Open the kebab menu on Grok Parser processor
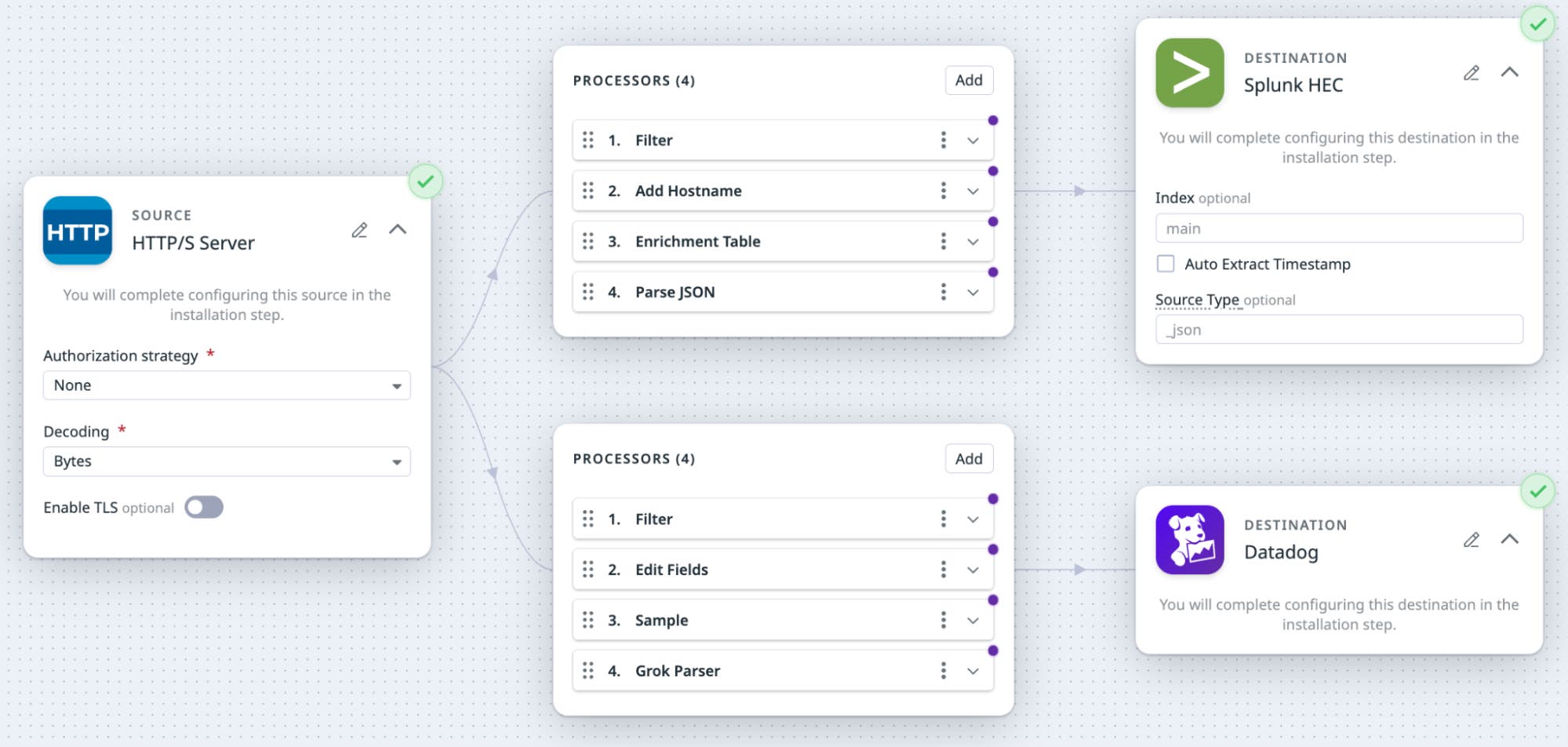 point(944,670)
